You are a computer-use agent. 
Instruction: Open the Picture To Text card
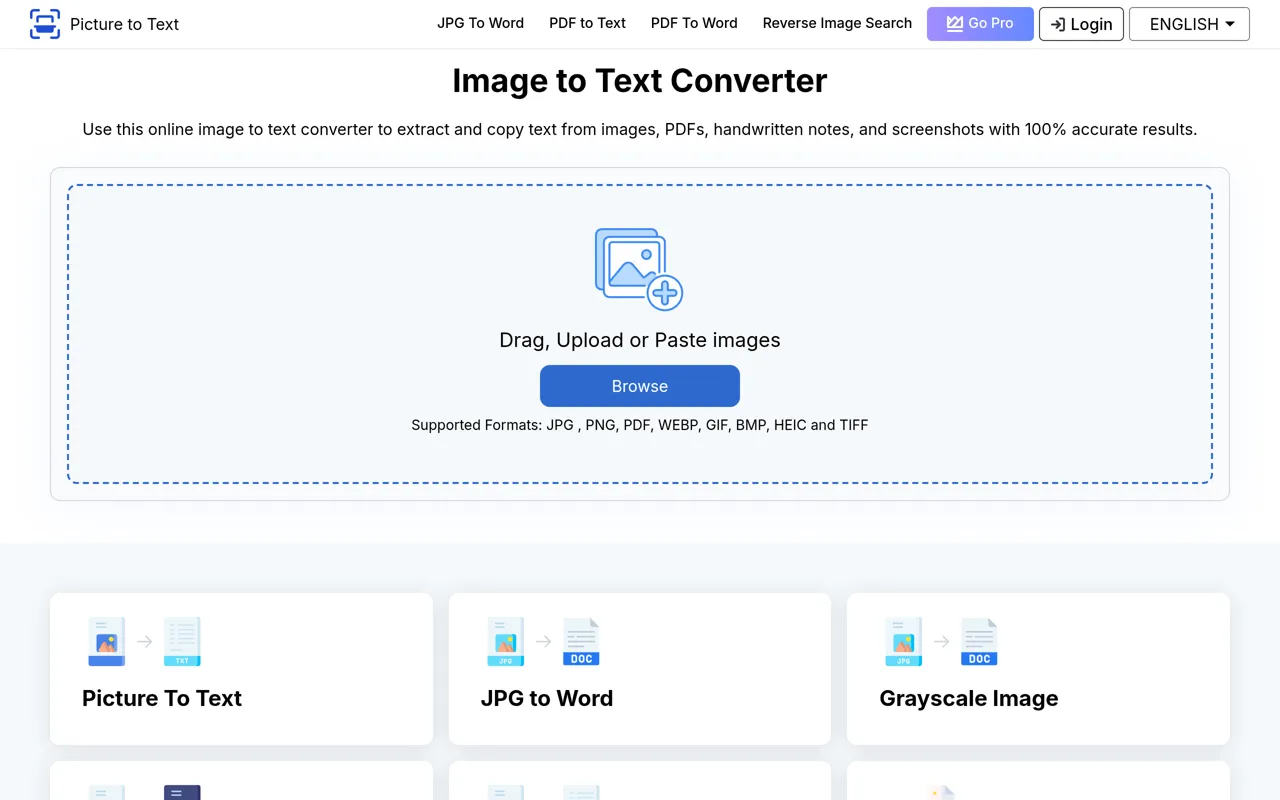coord(241,669)
